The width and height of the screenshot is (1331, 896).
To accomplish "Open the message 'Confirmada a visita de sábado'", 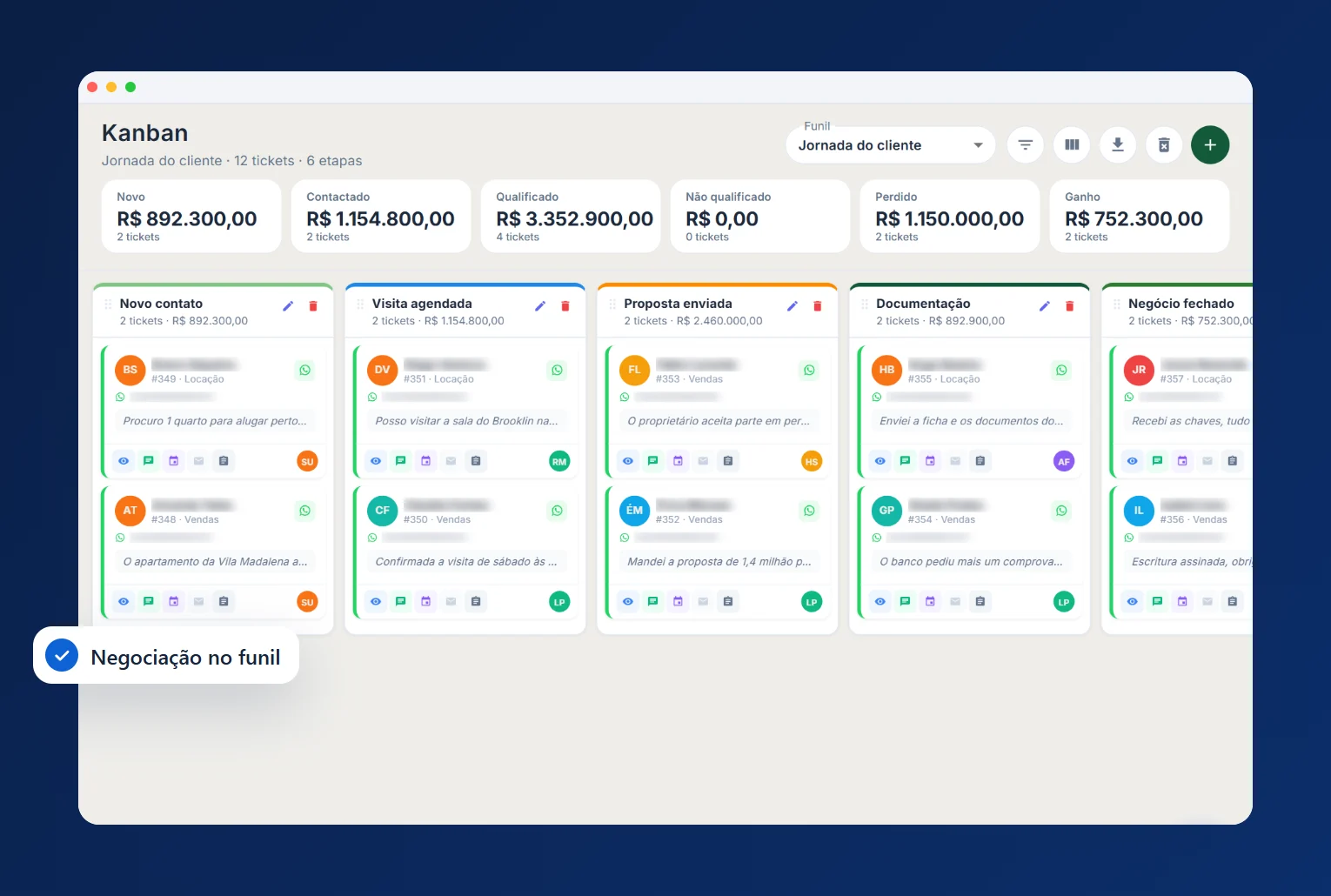I will pos(467,562).
